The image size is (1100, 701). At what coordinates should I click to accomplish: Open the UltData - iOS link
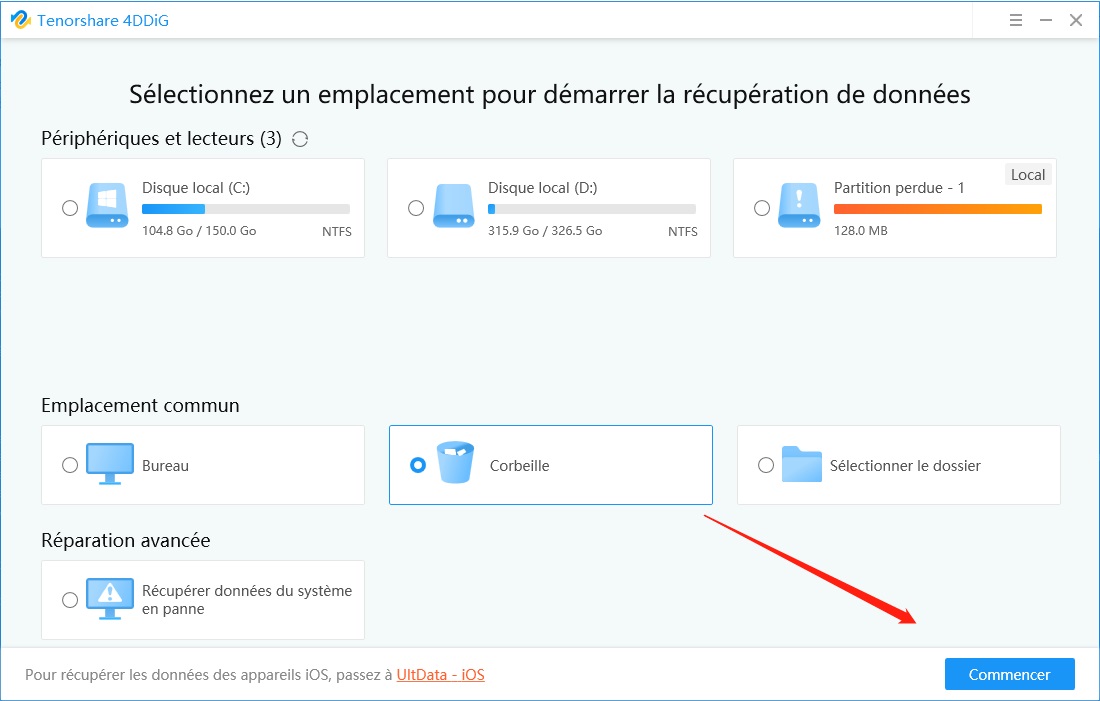tap(441, 674)
